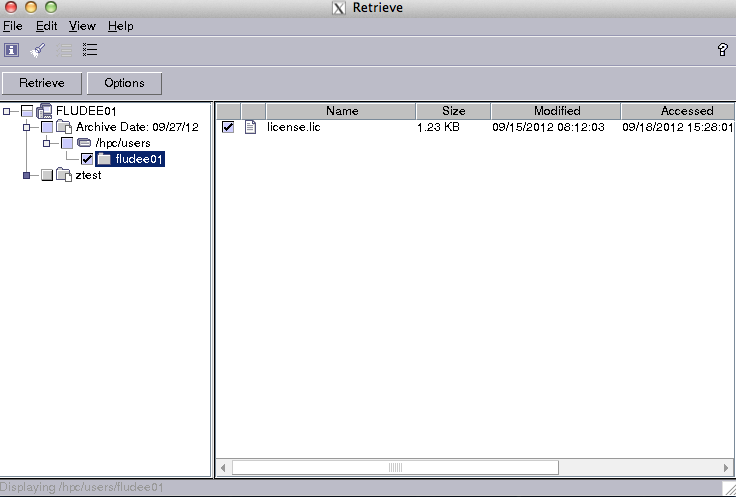This screenshot has height=497, width=736.
Task: Uncheck the fludee01 folder checkbox
Action: click(x=87, y=159)
